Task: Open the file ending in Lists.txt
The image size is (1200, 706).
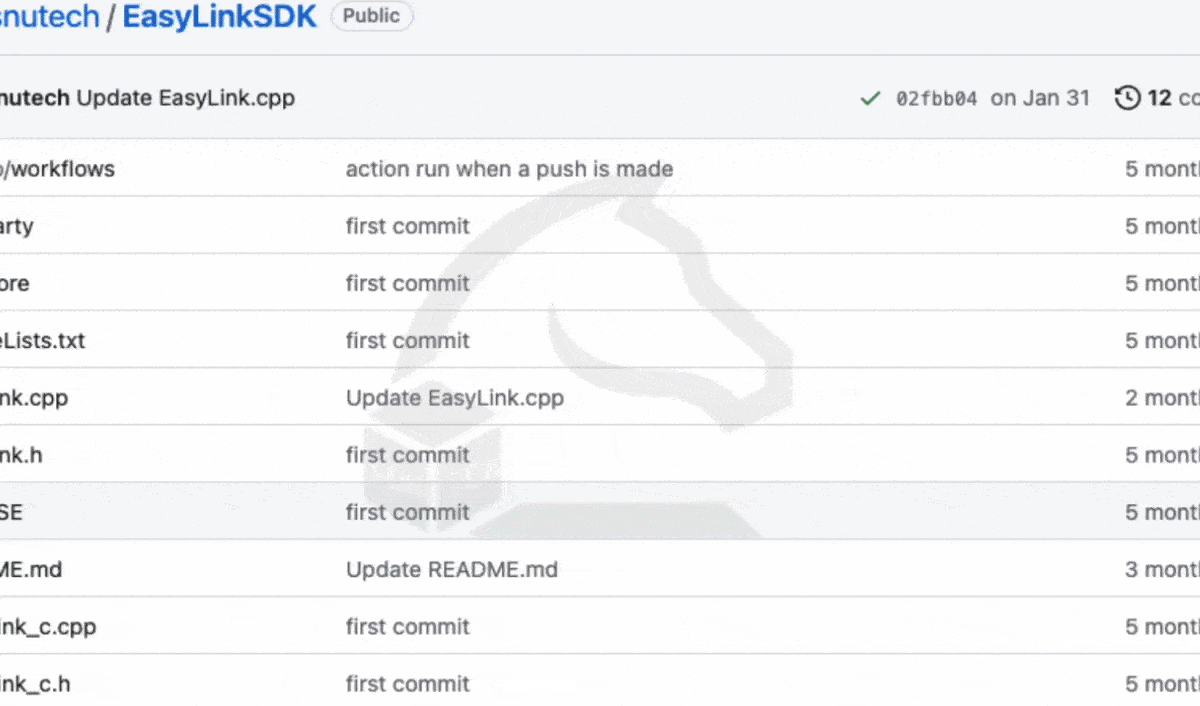Action: [43, 341]
